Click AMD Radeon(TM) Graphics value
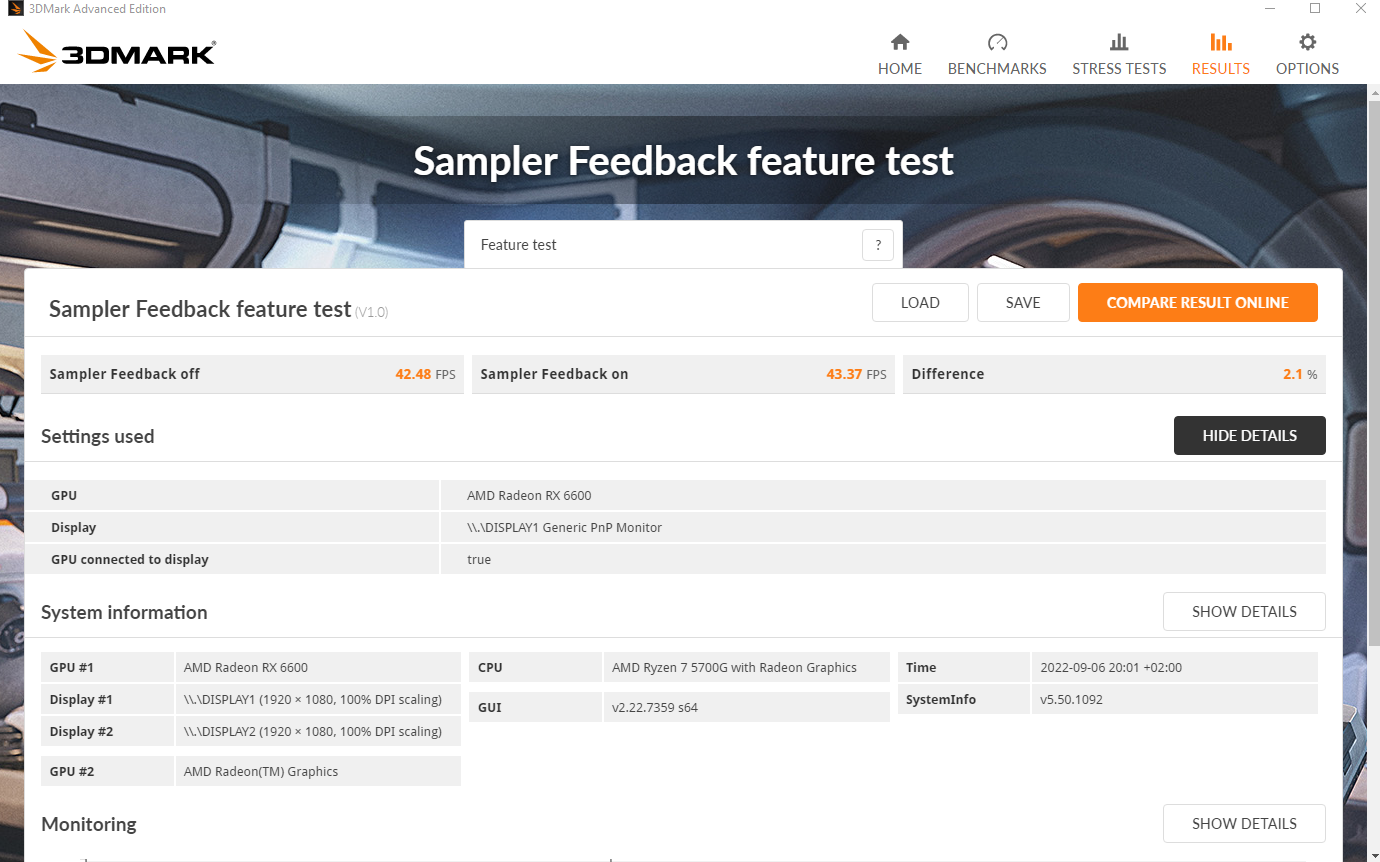Viewport: 1380px width, 862px height. click(x=261, y=771)
